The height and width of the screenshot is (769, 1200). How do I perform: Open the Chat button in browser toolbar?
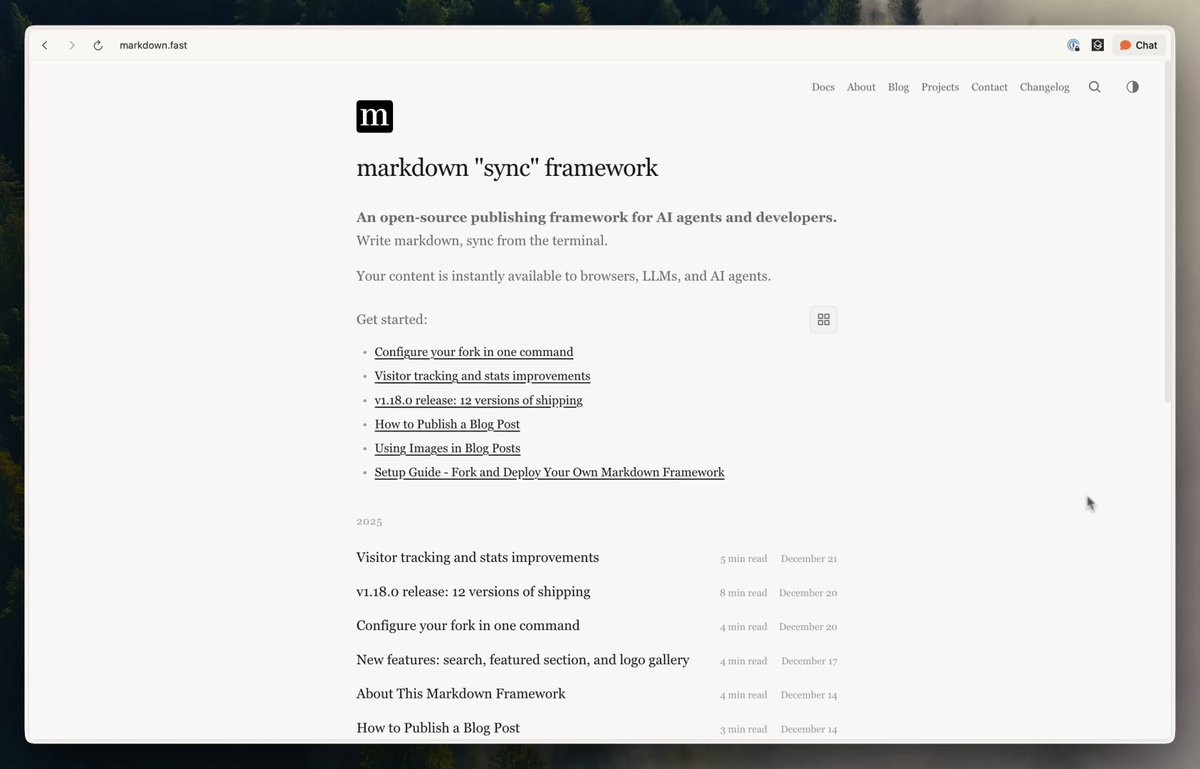tap(1139, 45)
